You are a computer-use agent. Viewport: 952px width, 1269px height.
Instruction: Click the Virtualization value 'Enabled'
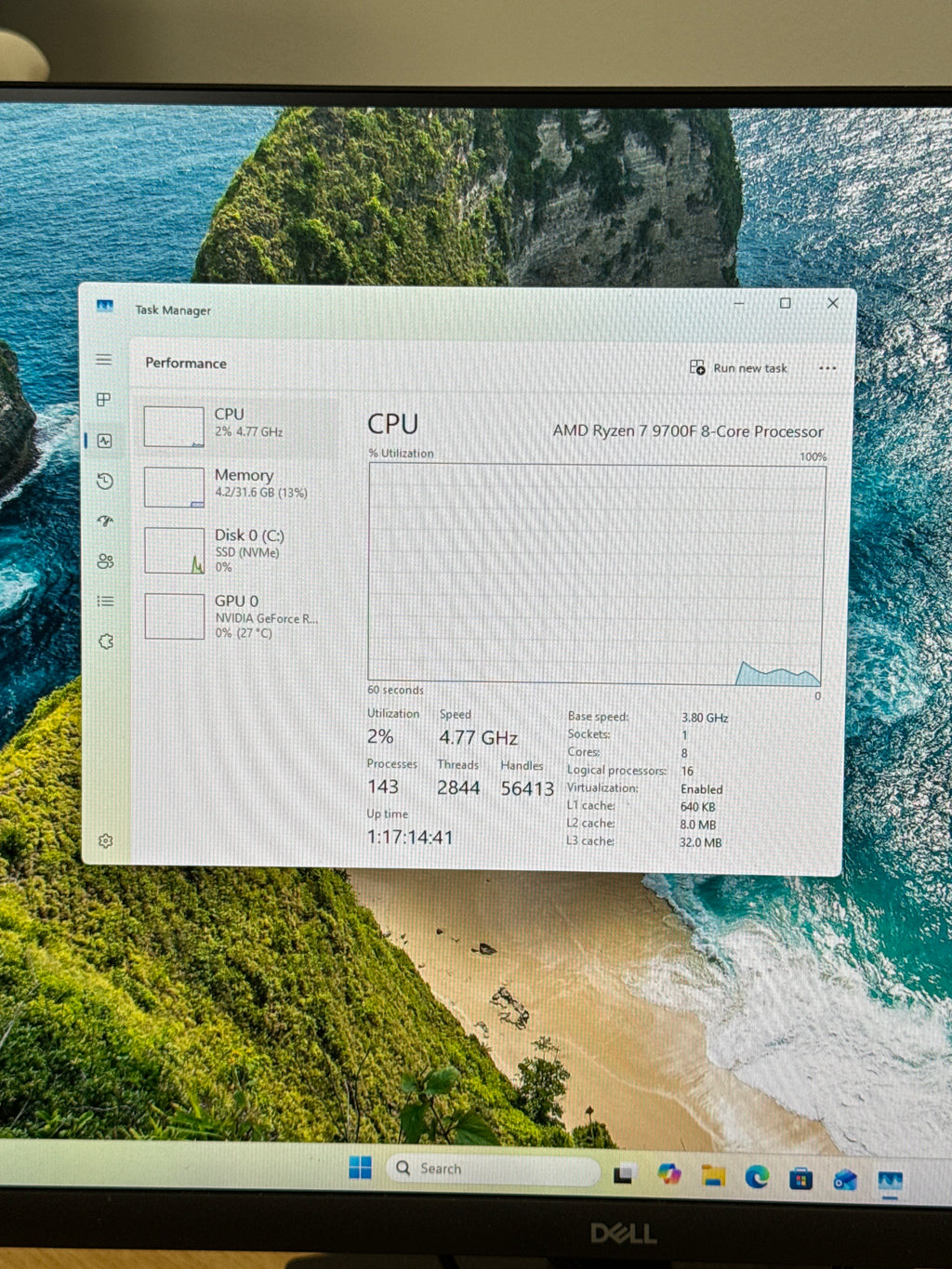coord(701,789)
